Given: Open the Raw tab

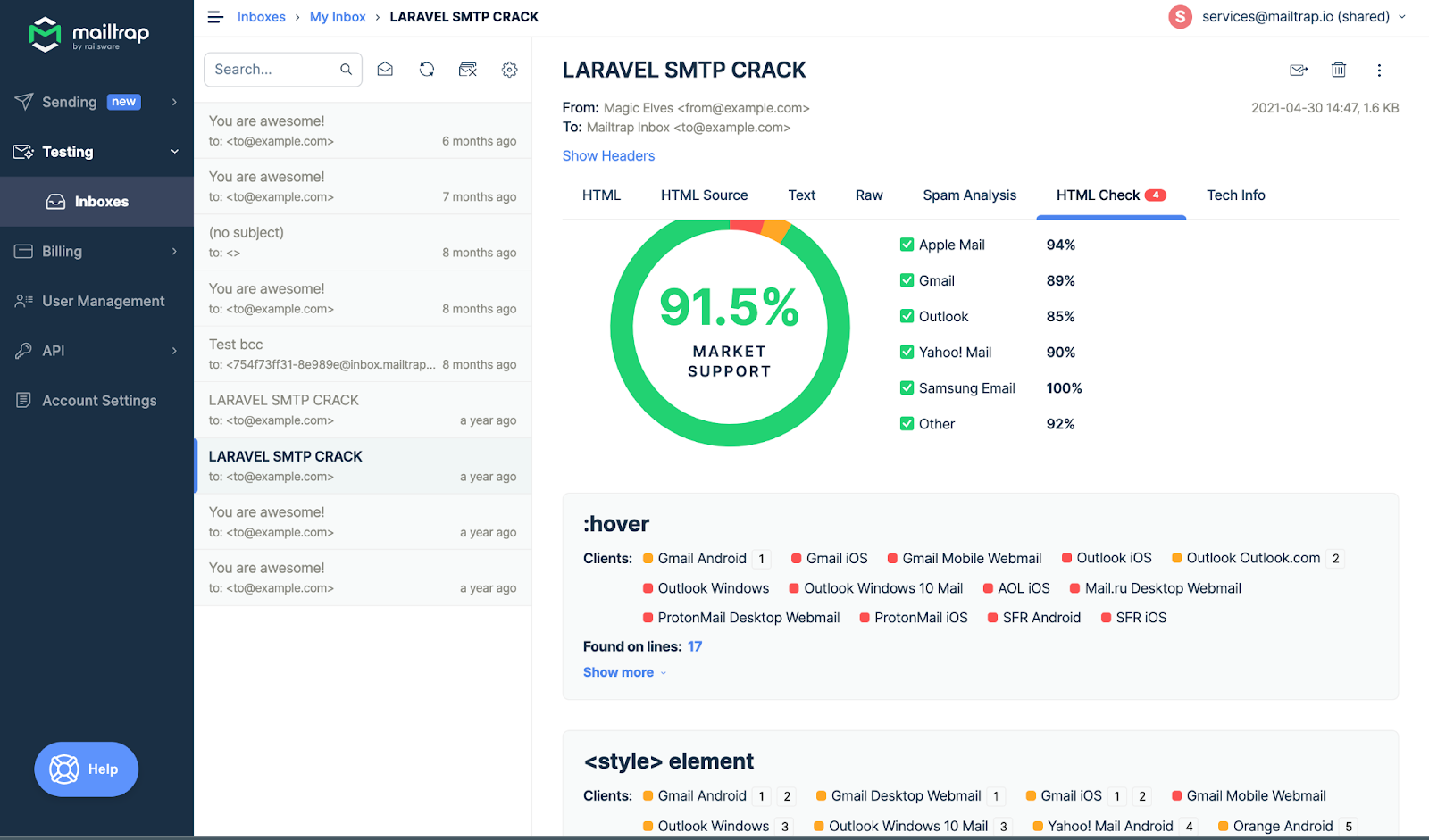Looking at the screenshot, I should pyautogui.click(x=869, y=195).
